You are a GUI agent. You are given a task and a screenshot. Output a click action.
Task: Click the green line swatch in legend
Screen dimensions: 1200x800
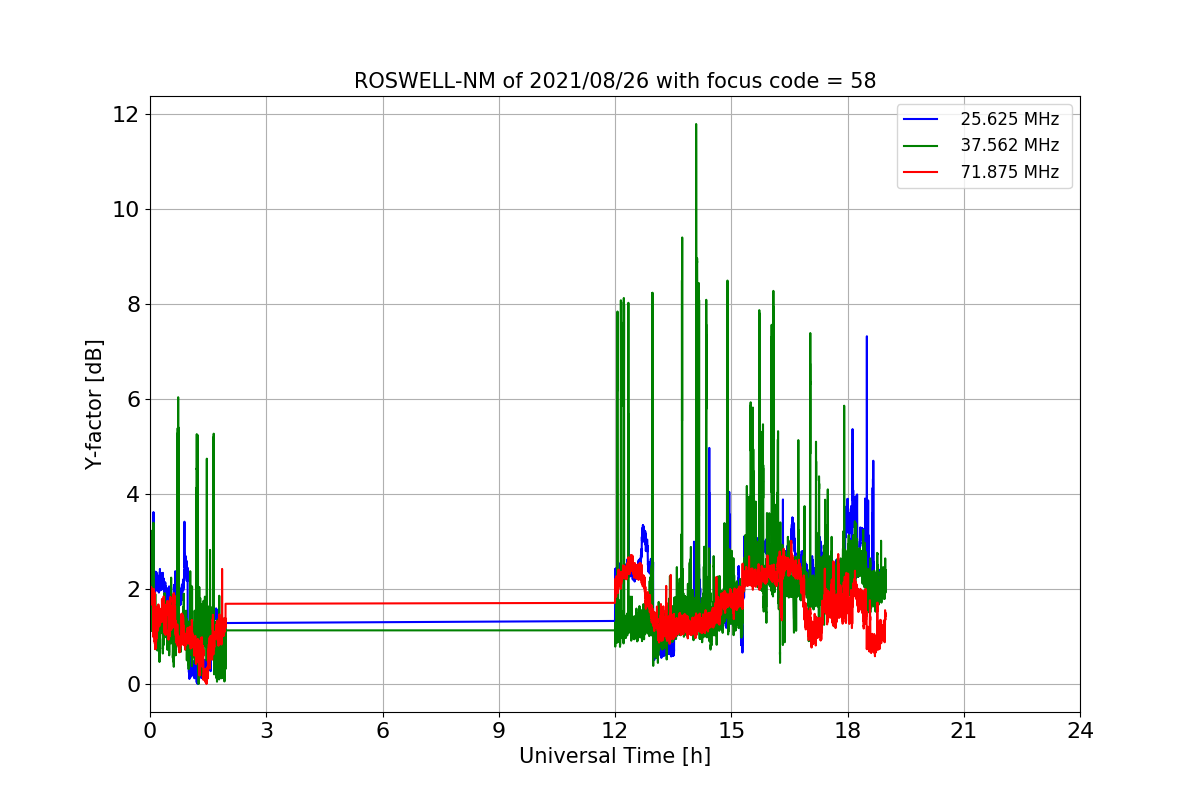922,146
